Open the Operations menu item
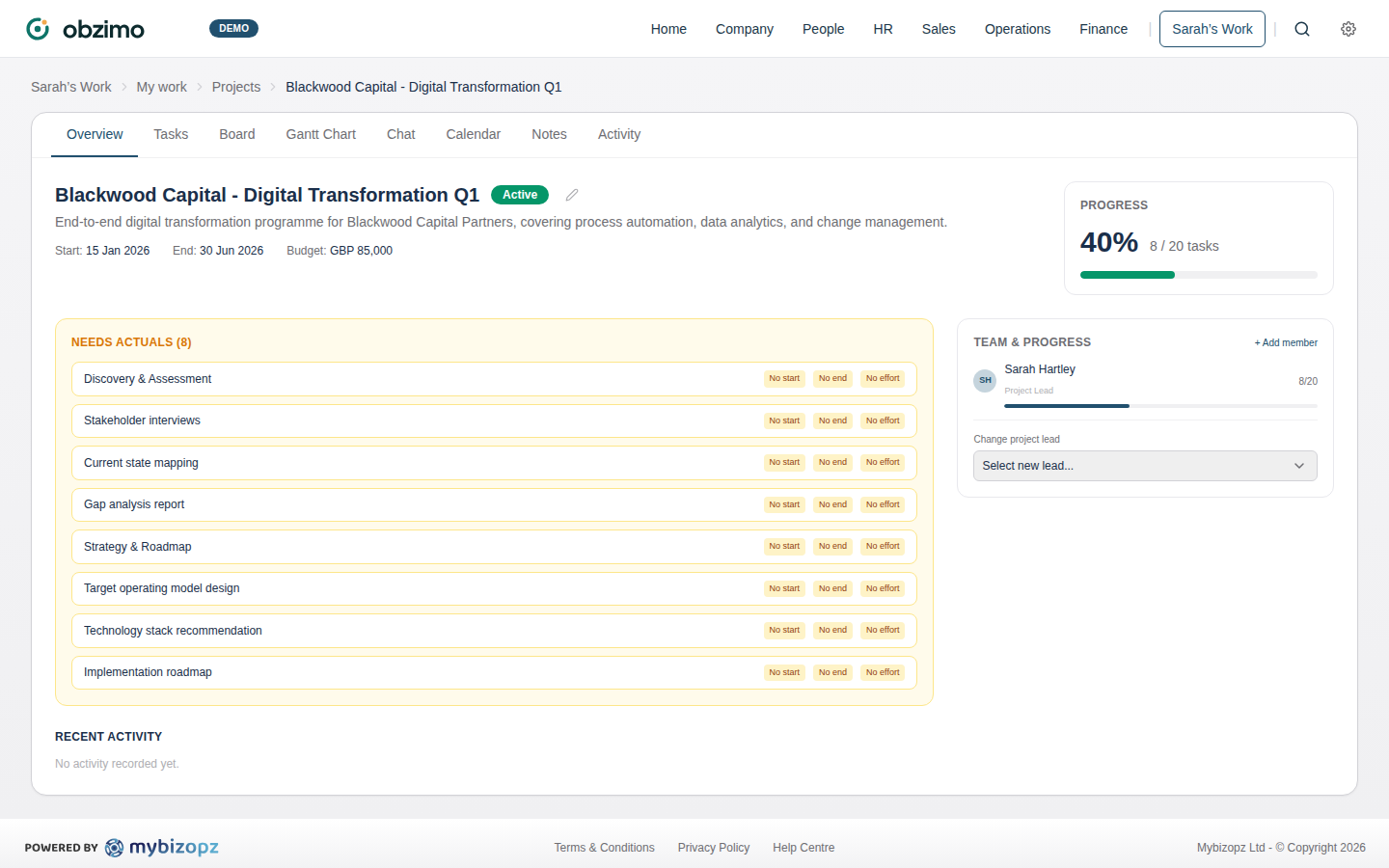 coord(1018,29)
